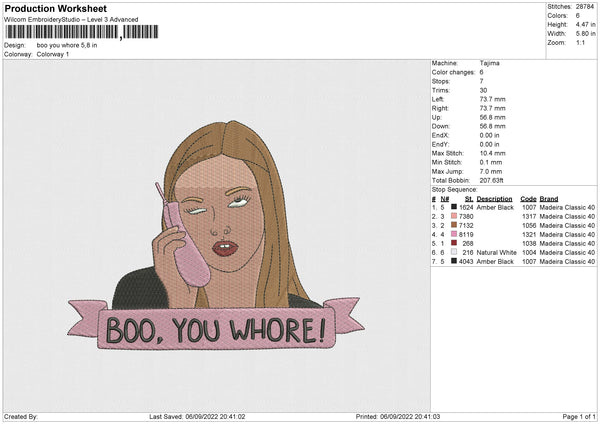Click the 'Colorway 1' value
This screenshot has height=424, width=600.
53,54
